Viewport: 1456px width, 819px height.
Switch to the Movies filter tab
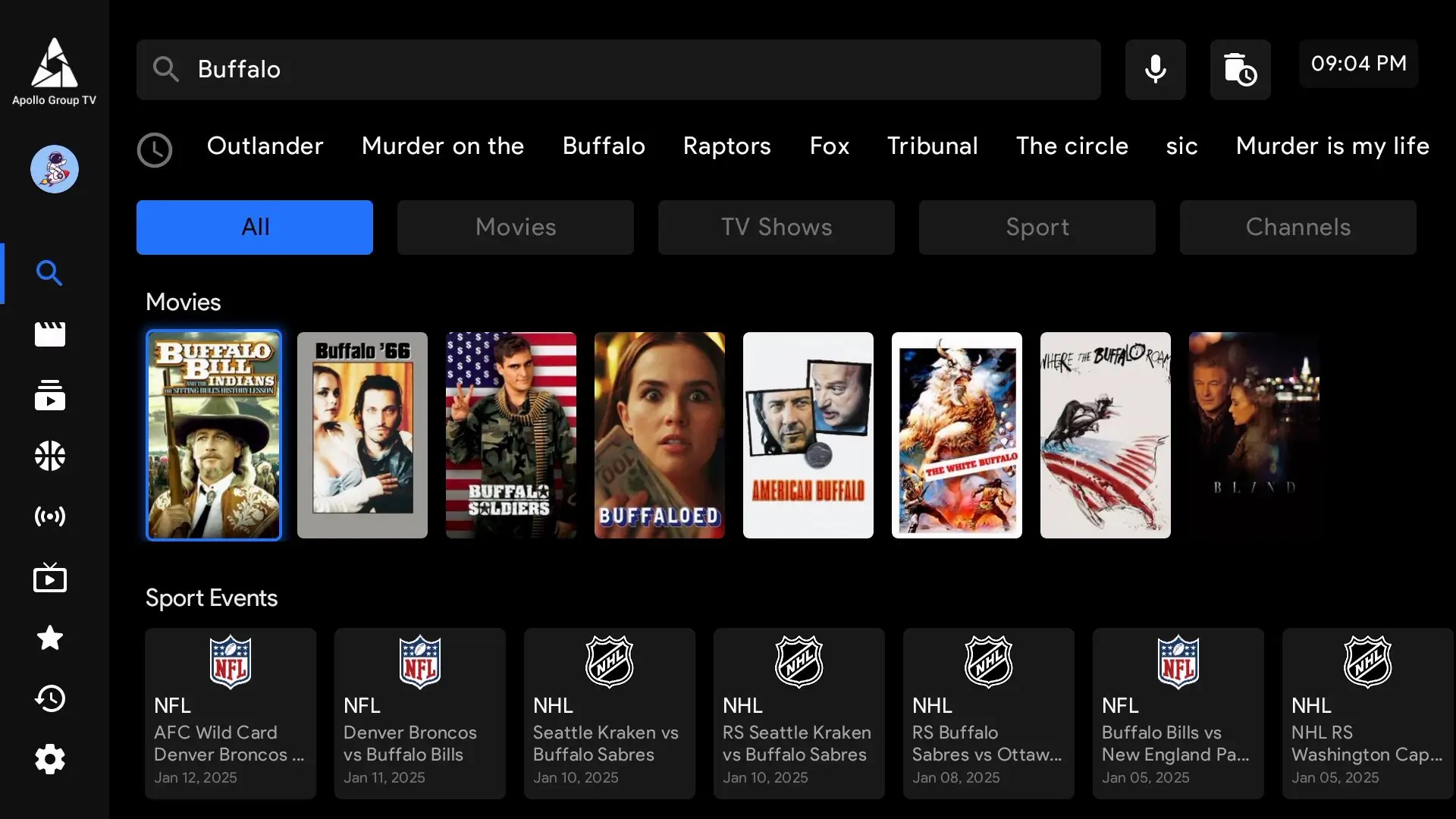pyautogui.click(x=516, y=227)
